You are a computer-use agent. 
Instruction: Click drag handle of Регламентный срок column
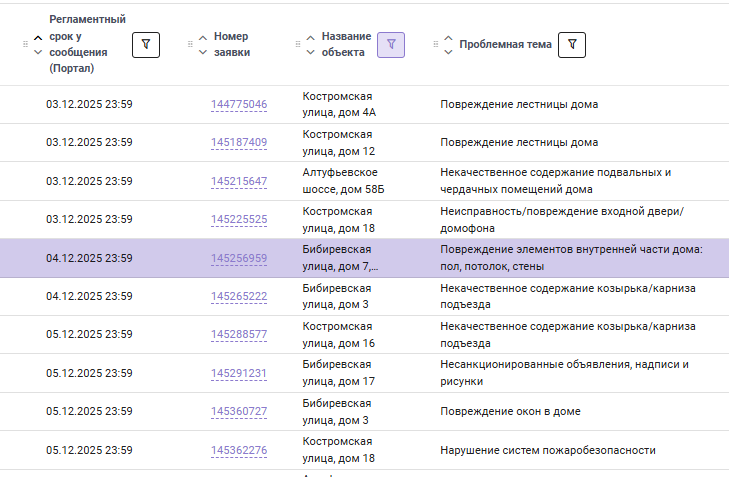click(x=24, y=44)
